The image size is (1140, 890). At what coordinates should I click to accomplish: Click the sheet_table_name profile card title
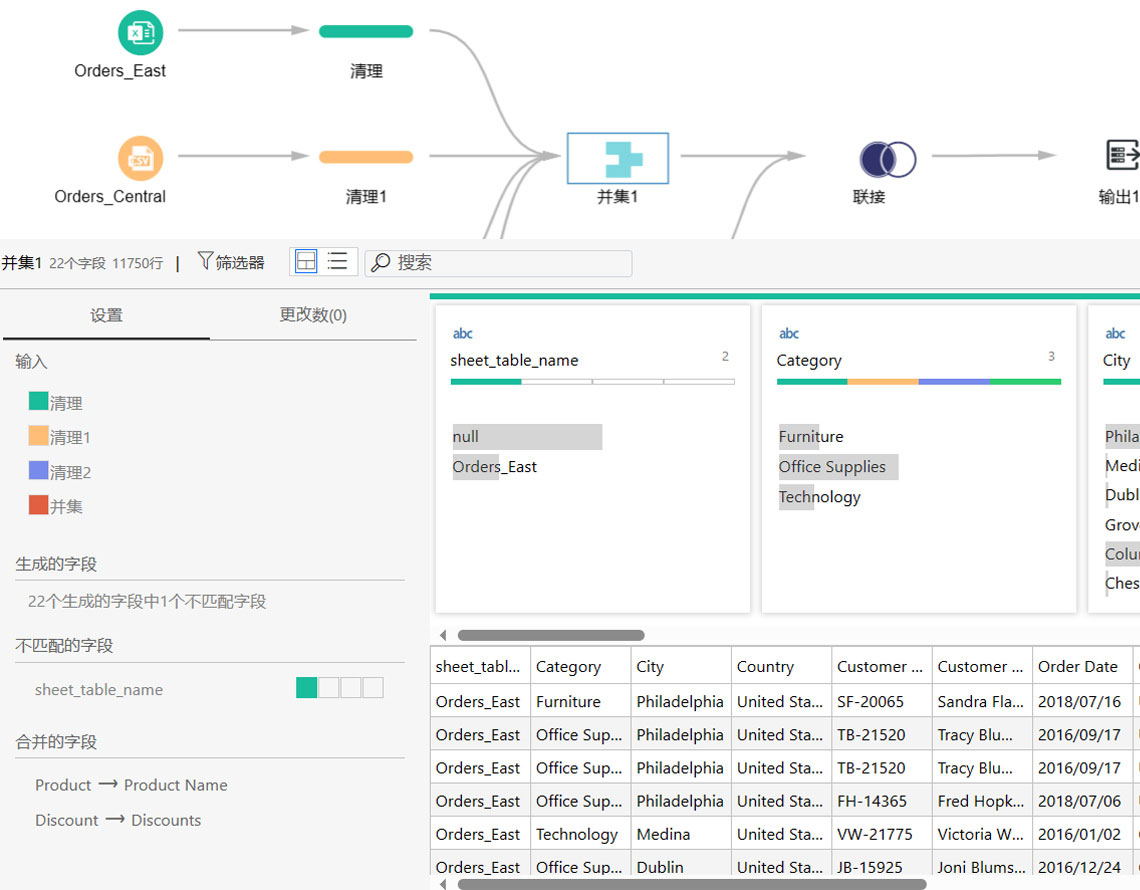(x=514, y=361)
